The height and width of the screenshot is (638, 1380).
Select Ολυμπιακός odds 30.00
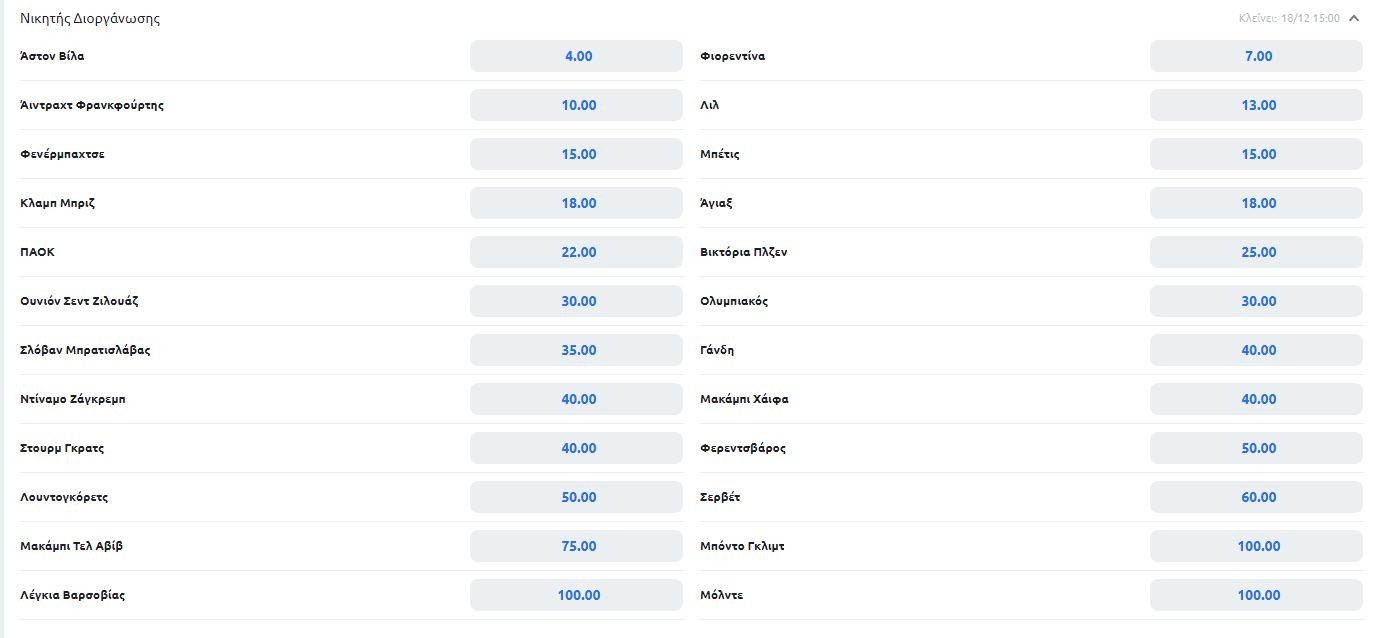(x=1256, y=301)
